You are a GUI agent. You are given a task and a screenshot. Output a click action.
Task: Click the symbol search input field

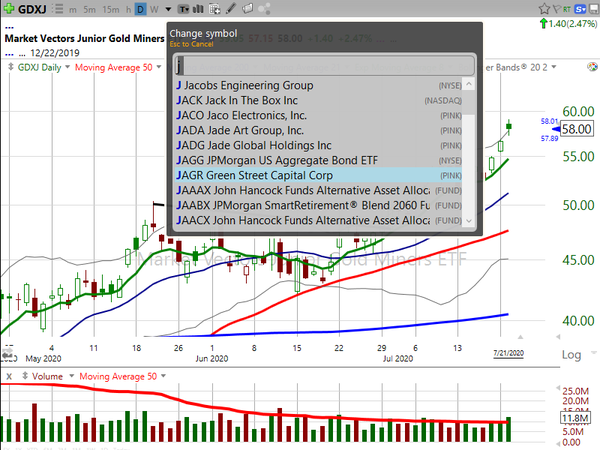coord(322,66)
